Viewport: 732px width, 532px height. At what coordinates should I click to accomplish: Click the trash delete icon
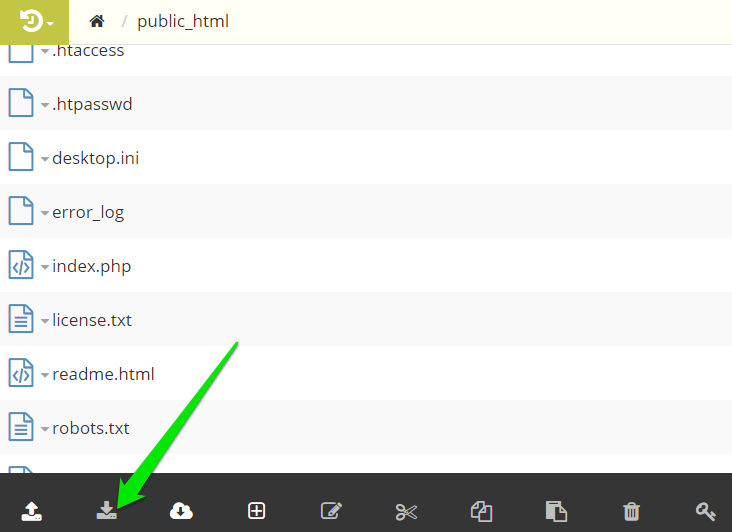click(x=631, y=511)
